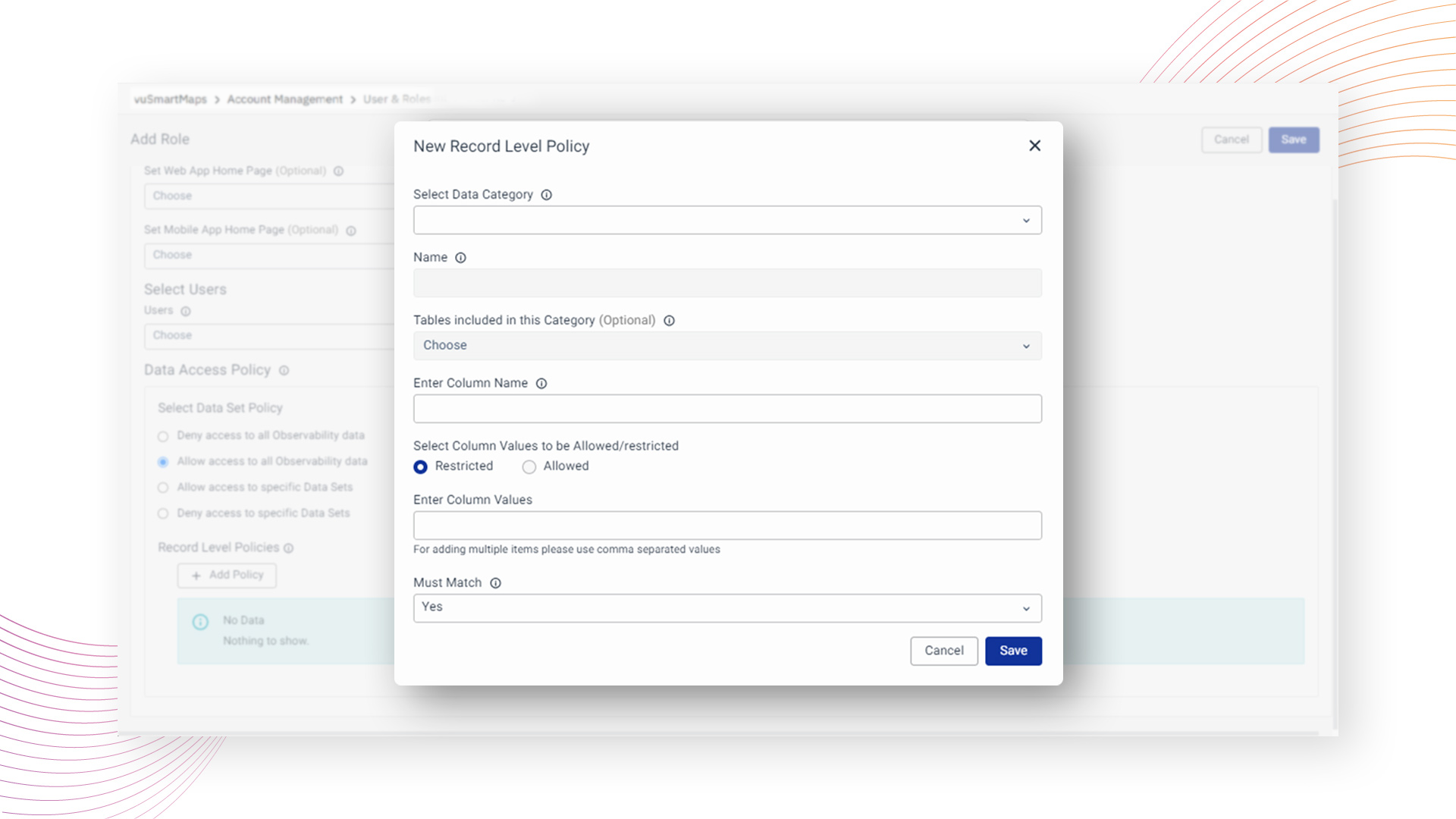Close the New Record Level Policy dialog
This screenshot has width=1456, height=819.
coord(1034,146)
